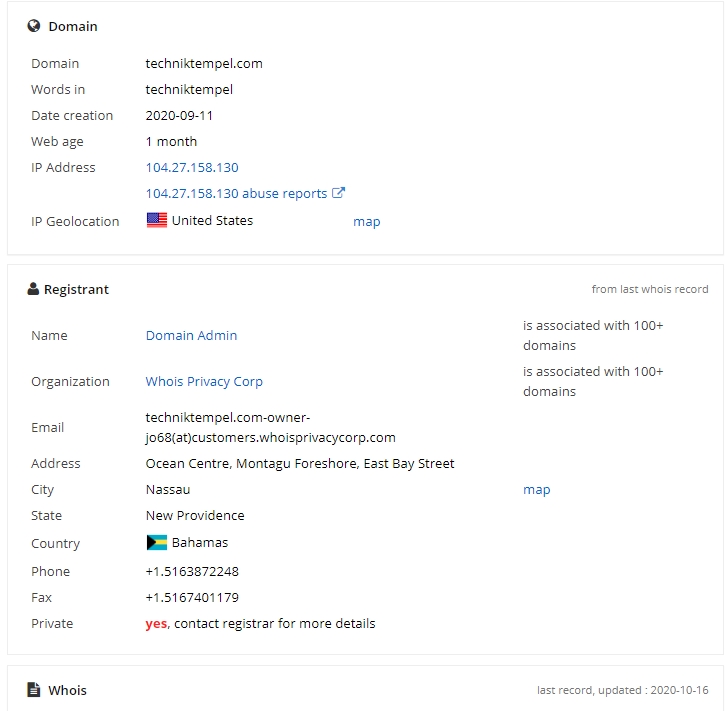Click the globe icon beside Domain heading
The width and height of the screenshot is (726, 711).
34,26
